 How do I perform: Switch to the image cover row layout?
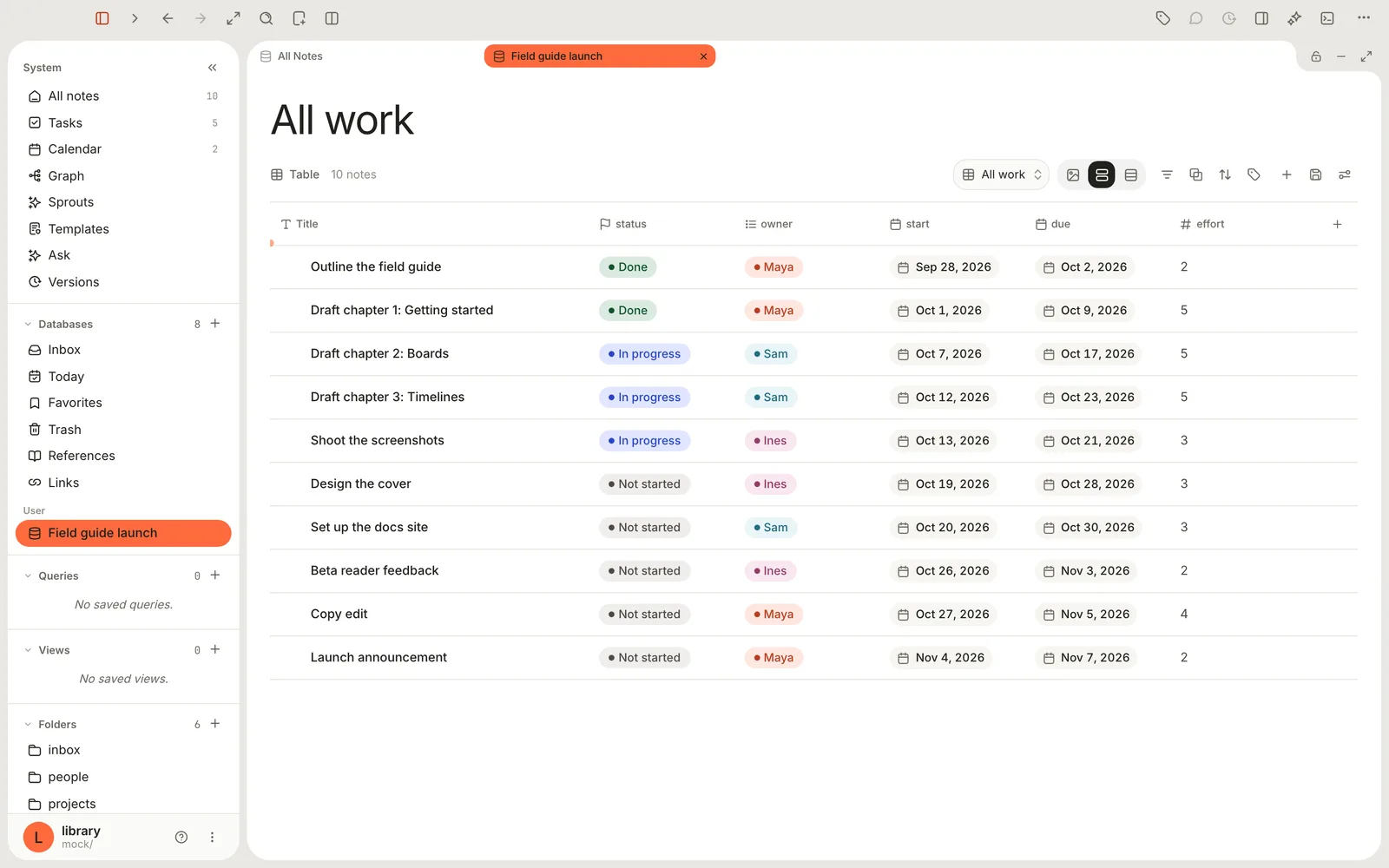(x=1073, y=174)
